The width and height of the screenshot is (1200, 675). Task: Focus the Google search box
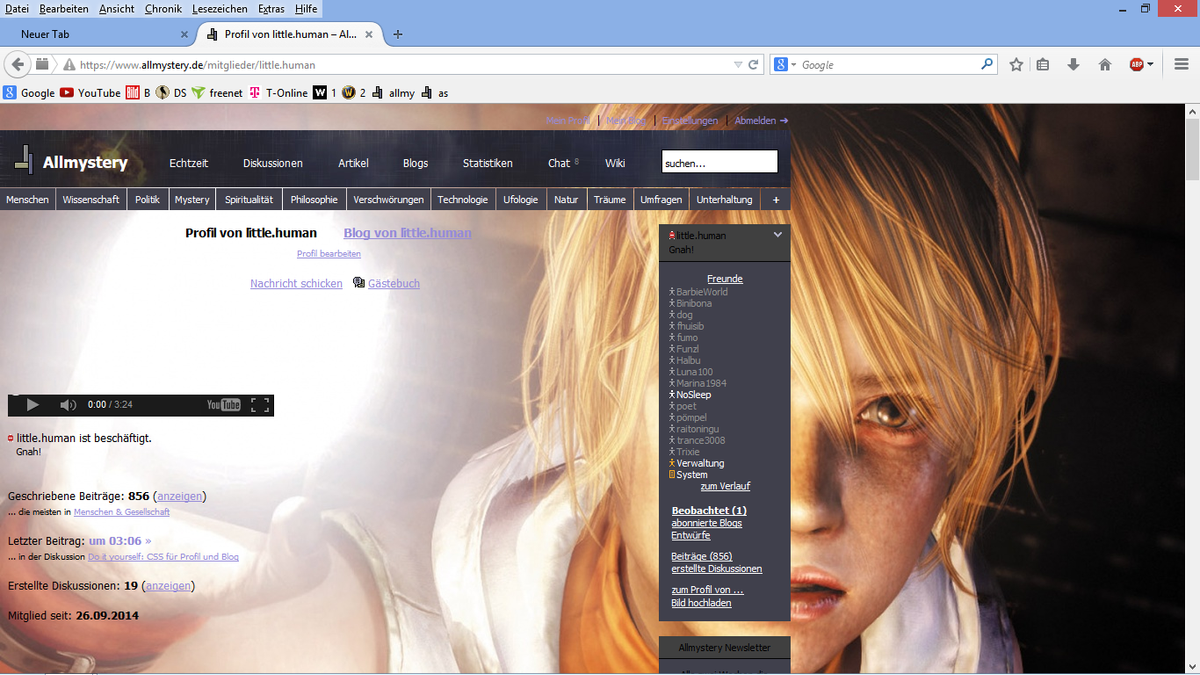click(888, 64)
